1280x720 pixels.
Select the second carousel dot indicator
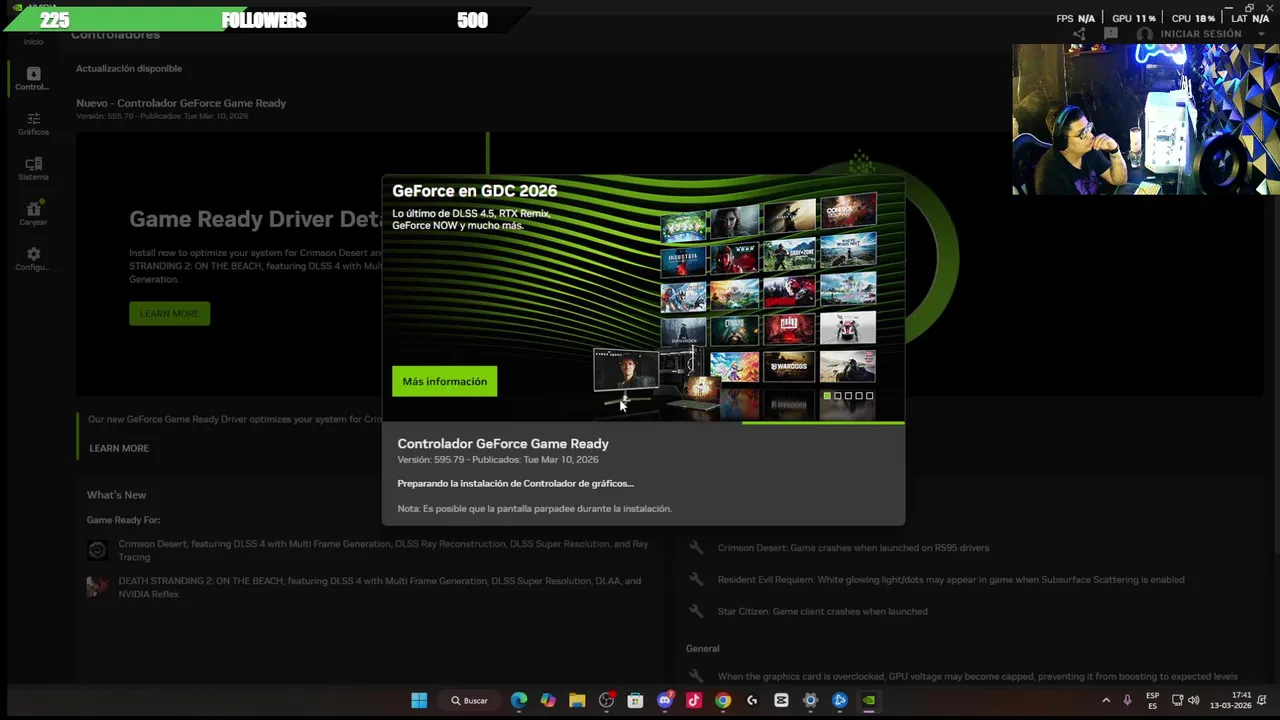click(x=838, y=396)
